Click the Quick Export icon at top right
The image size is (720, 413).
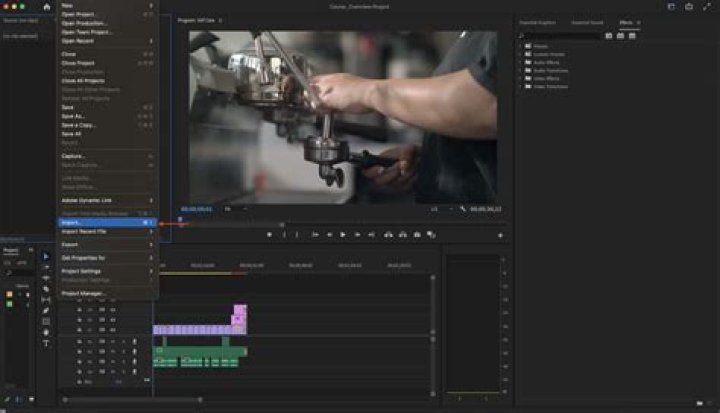pyautogui.click(x=689, y=6)
